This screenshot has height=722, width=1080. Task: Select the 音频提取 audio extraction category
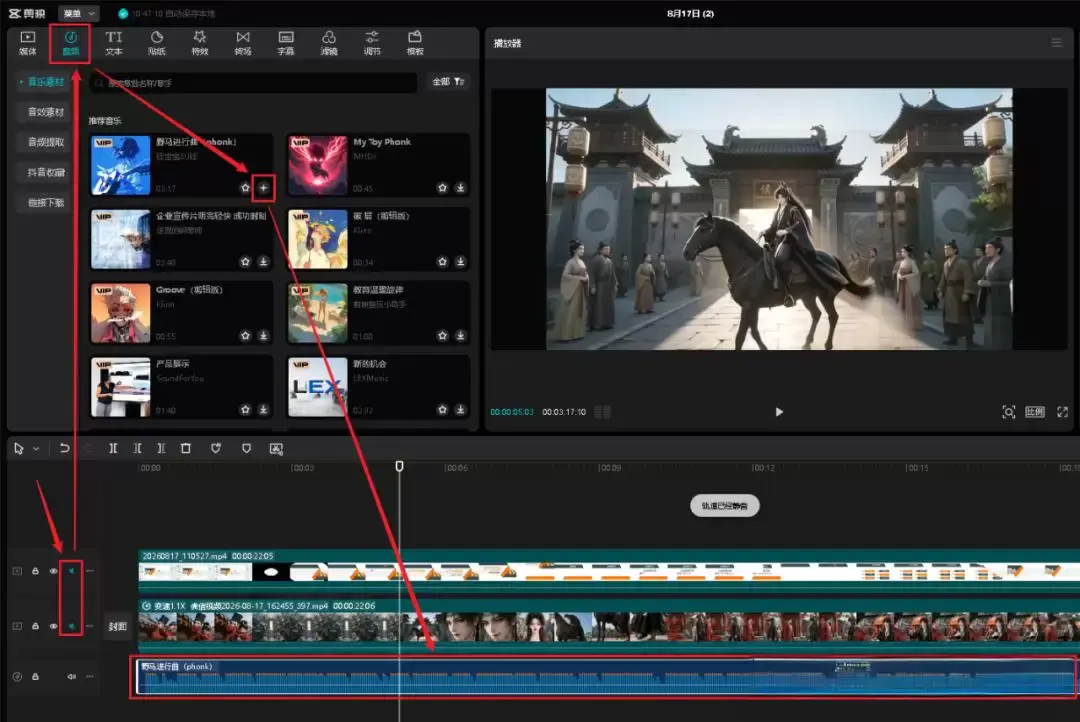coord(45,142)
